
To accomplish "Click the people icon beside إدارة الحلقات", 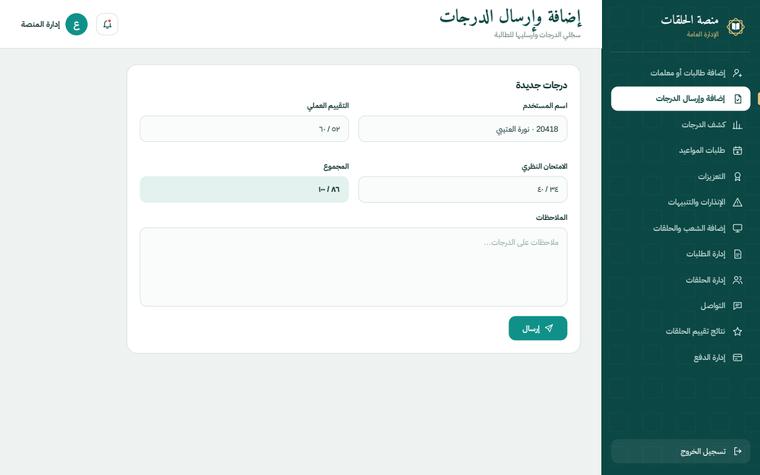I will (737, 280).
